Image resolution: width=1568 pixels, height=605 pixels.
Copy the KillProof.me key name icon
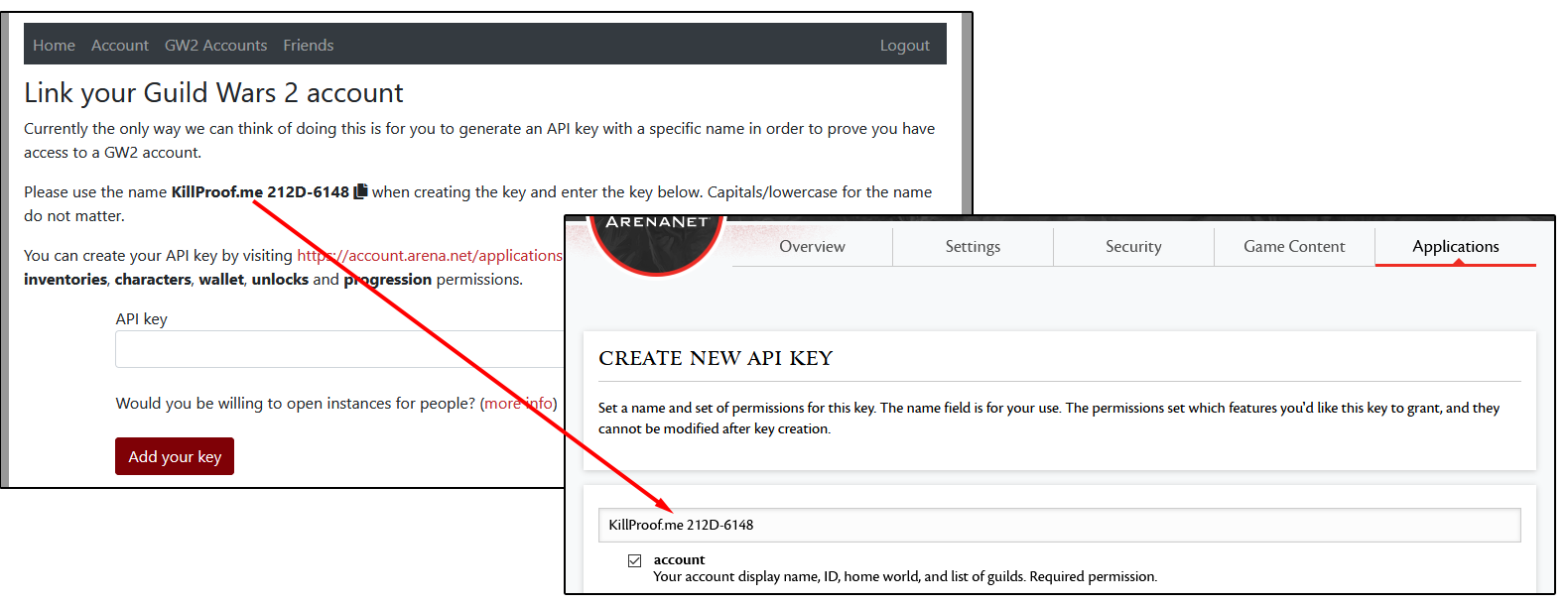click(x=360, y=191)
